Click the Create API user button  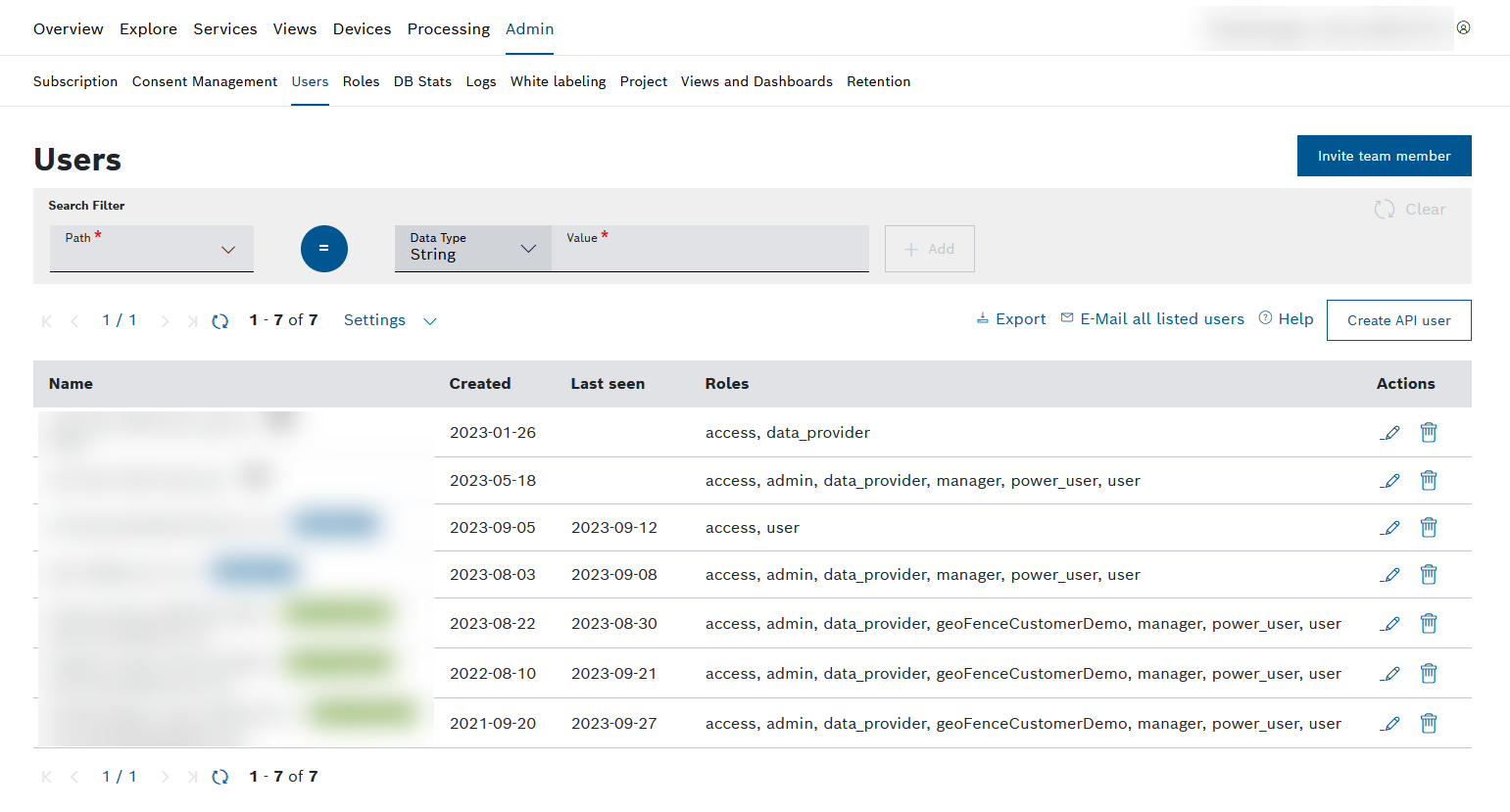click(x=1398, y=320)
